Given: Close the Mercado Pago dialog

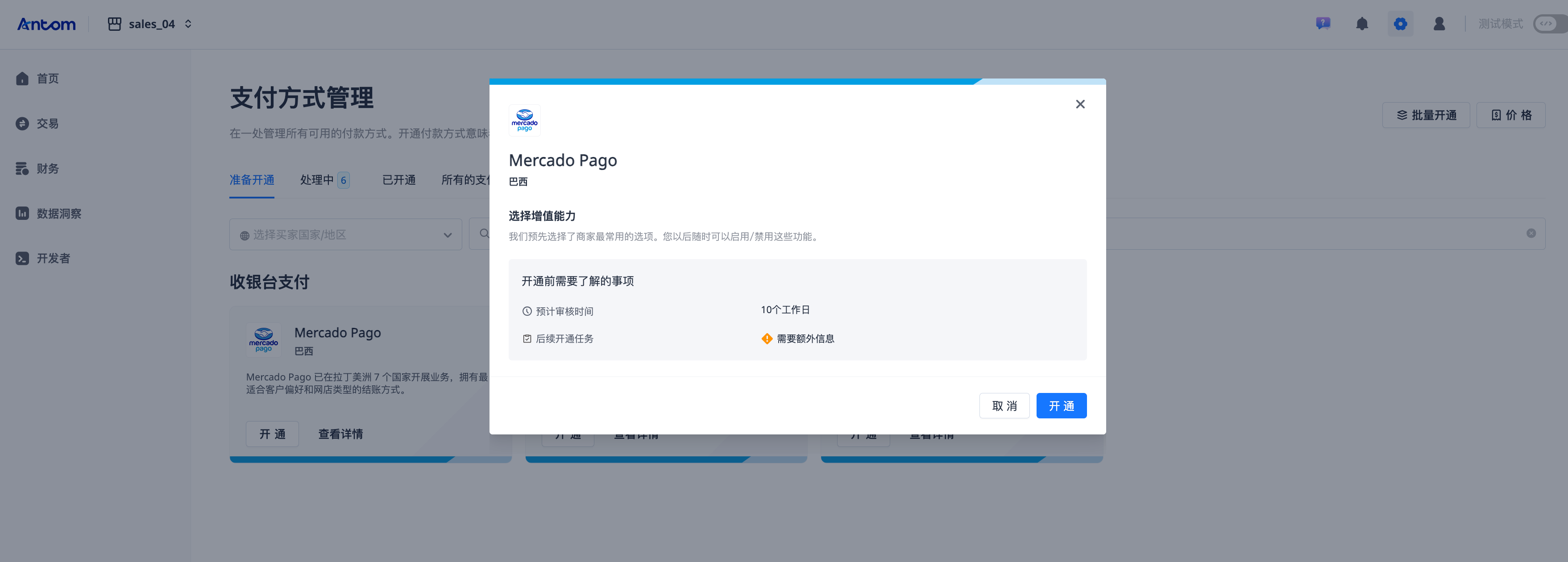Looking at the screenshot, I should point(1080,104).
